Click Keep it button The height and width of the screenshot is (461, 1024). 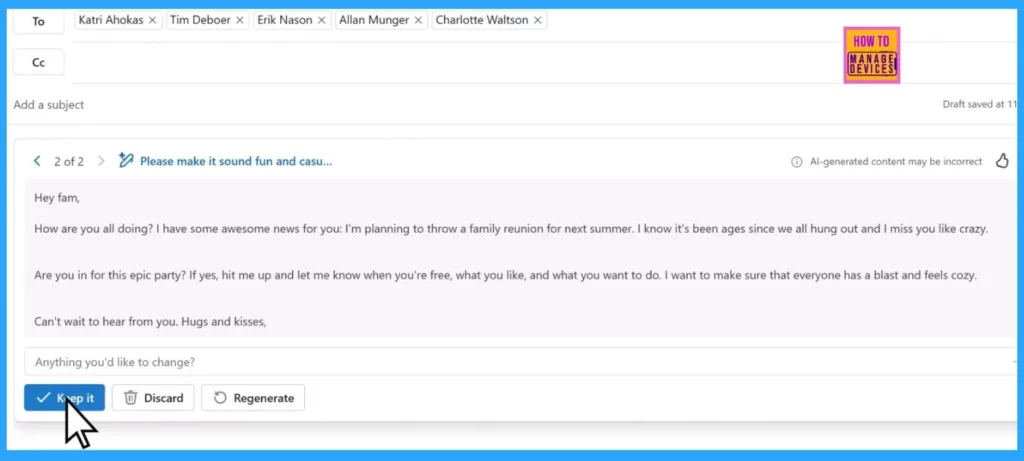coord(64,398)
